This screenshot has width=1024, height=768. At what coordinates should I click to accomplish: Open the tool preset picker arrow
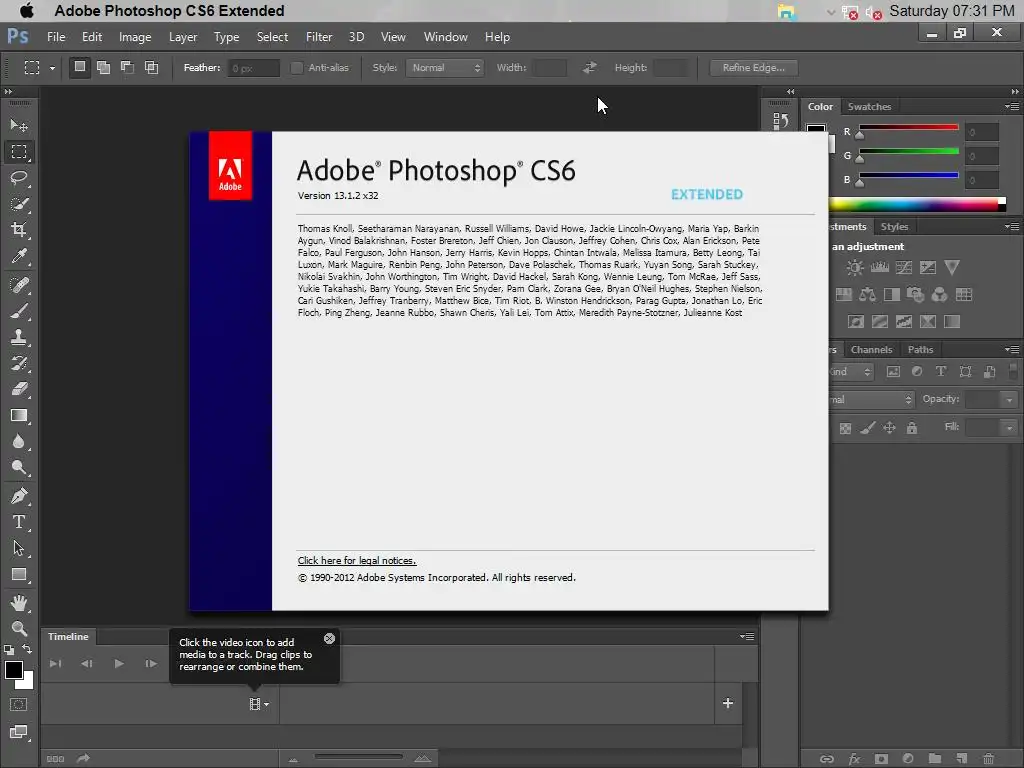(52, 68)
